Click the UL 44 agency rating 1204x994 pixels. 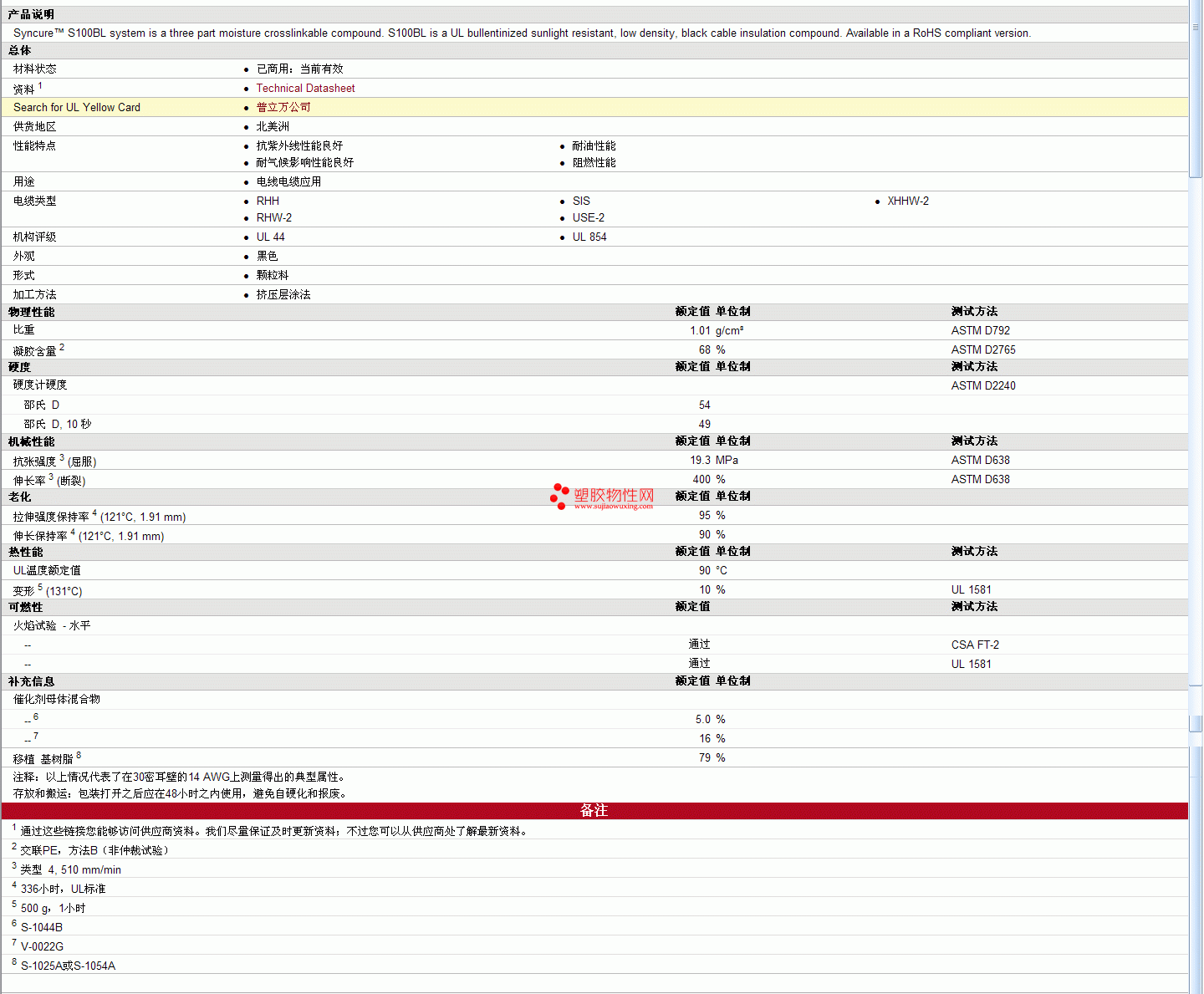pos(270,237)
